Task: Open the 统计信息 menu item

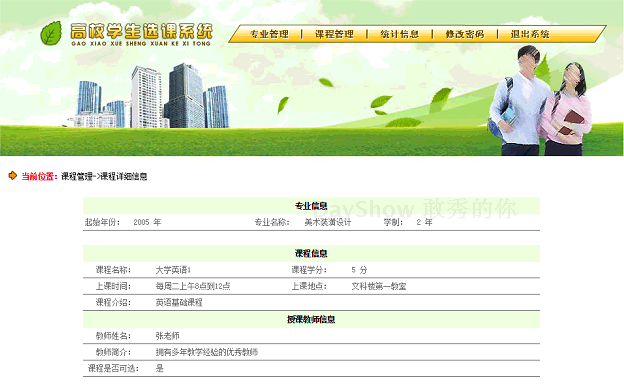Action: (400, 34)
